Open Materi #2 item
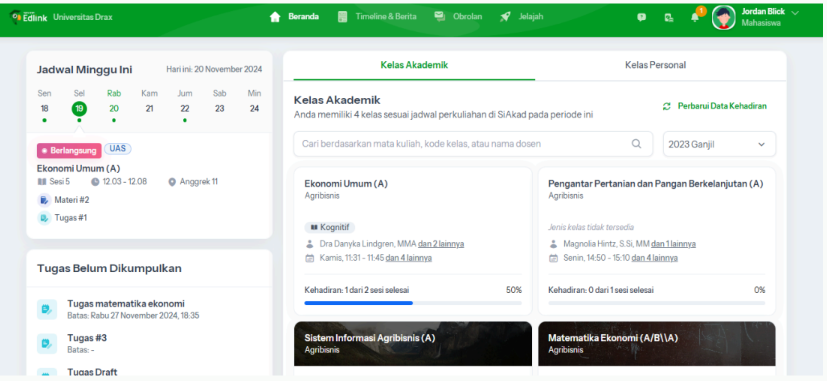Image resolution: width=827 pixels, height=381 pixels. (x=72, y=200)
